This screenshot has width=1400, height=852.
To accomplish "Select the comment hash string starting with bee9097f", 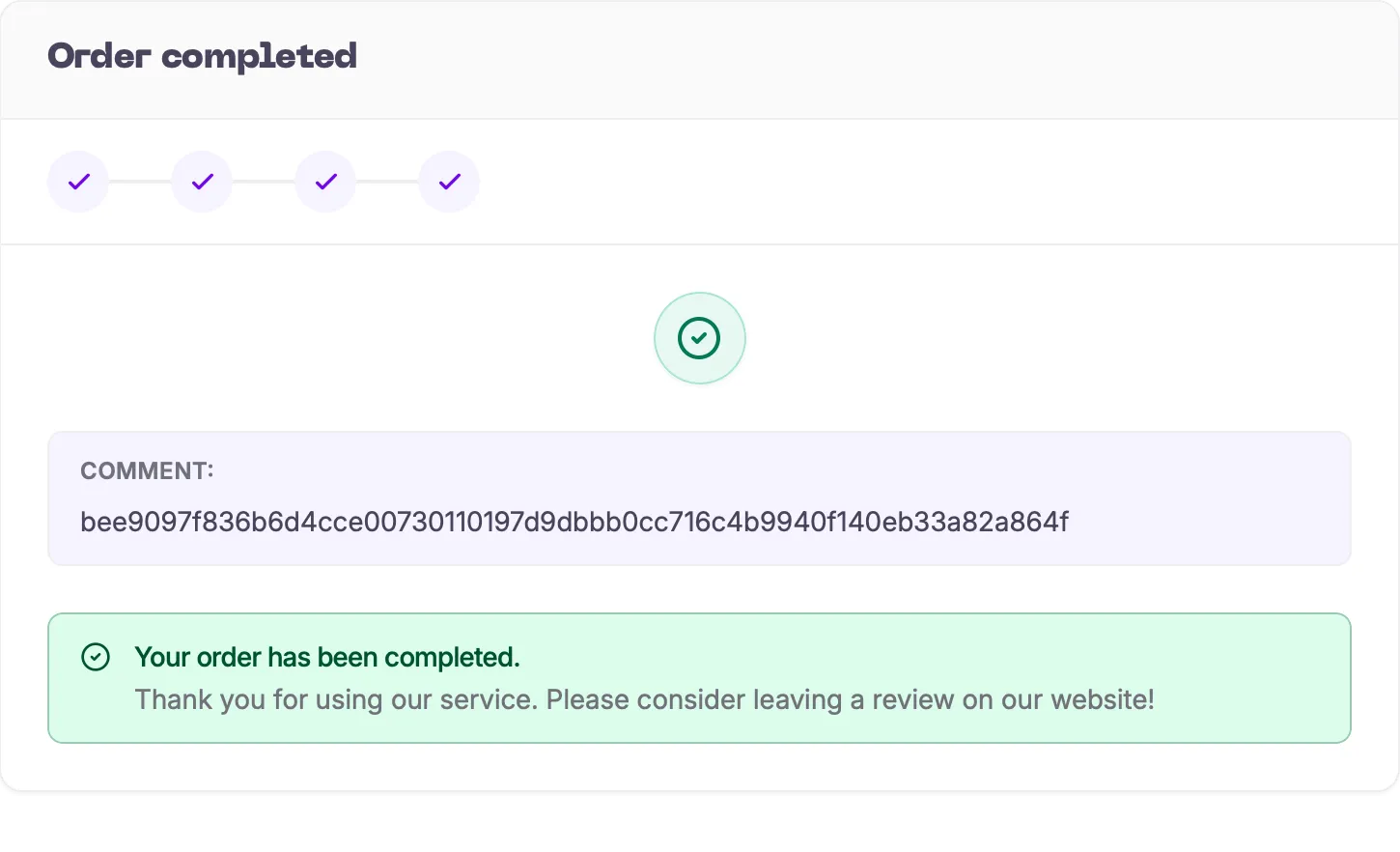I will point(574,523).
